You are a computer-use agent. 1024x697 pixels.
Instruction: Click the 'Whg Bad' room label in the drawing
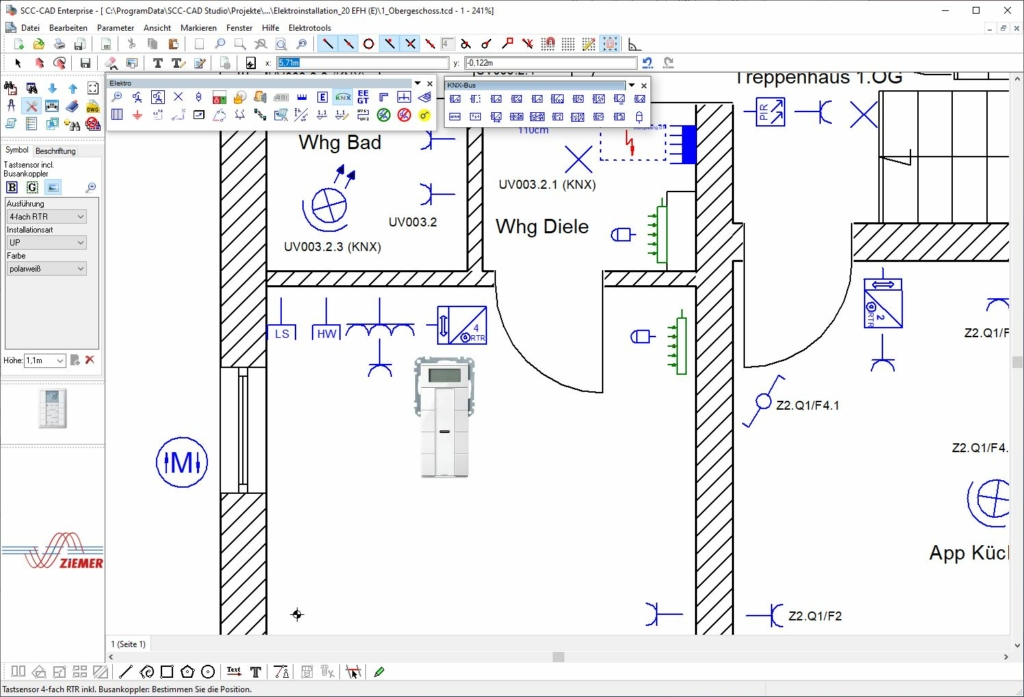pyautogui.click(x=340, y=142)
